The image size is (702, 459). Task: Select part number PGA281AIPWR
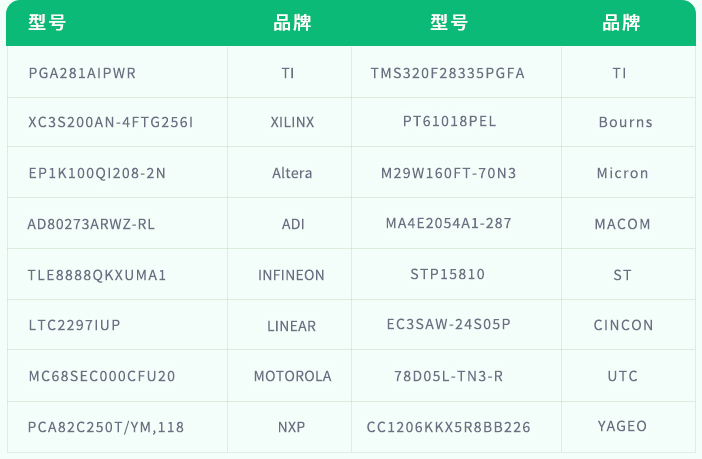pyautogui.click(x=82, y=73)
